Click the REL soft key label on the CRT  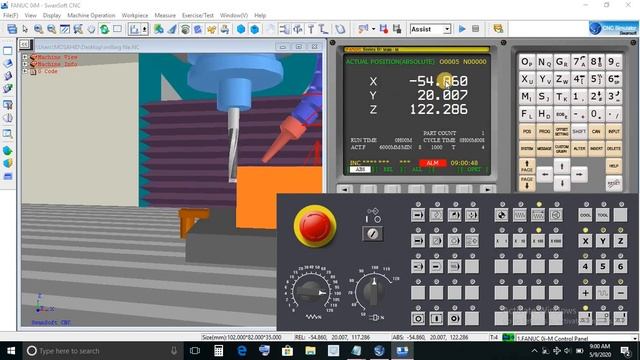point(388,169)
